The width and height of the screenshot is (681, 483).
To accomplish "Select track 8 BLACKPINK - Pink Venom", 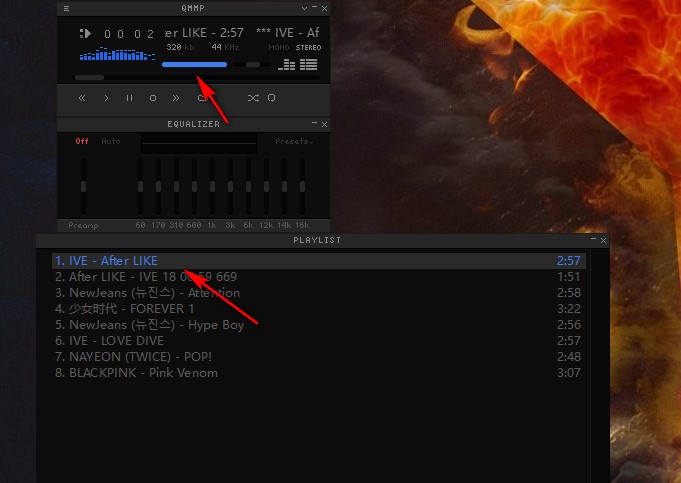I will click(x=319, y=373).
